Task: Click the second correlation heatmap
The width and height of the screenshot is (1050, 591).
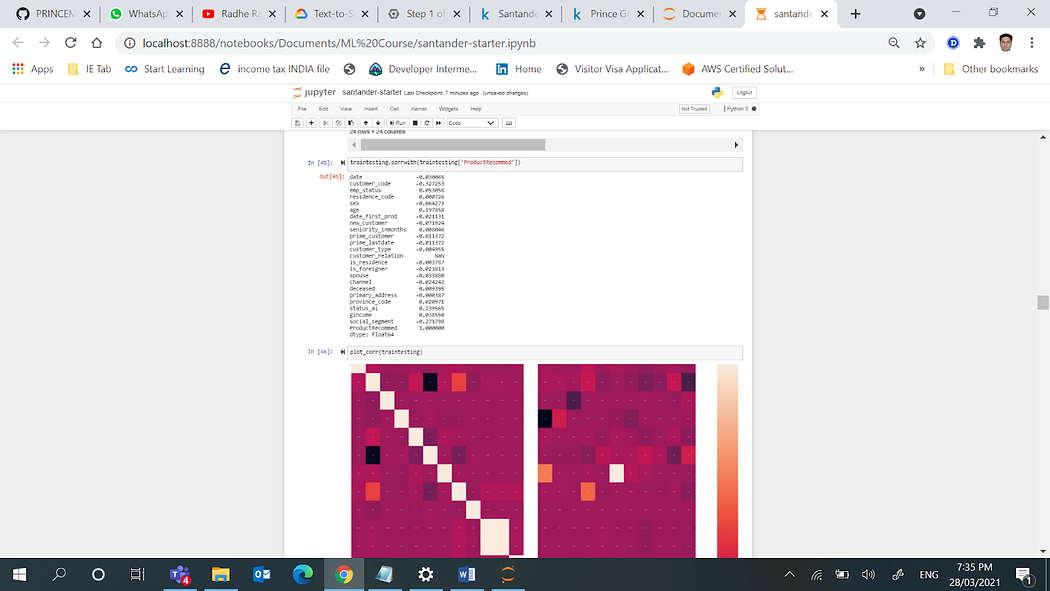Action: (x=617, y=460)
